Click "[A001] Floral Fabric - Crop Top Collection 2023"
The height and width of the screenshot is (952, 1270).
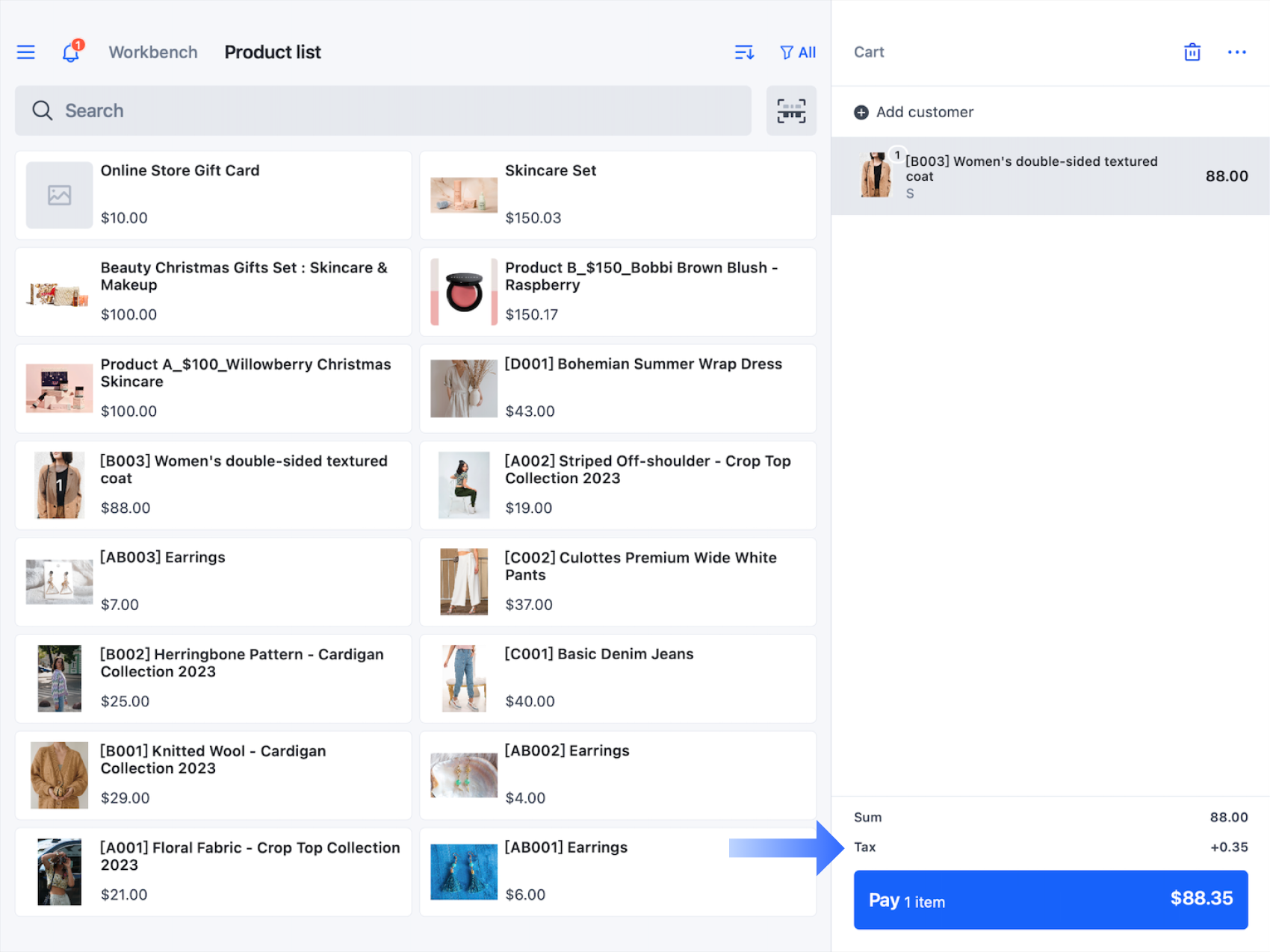[x=250, y=856]
